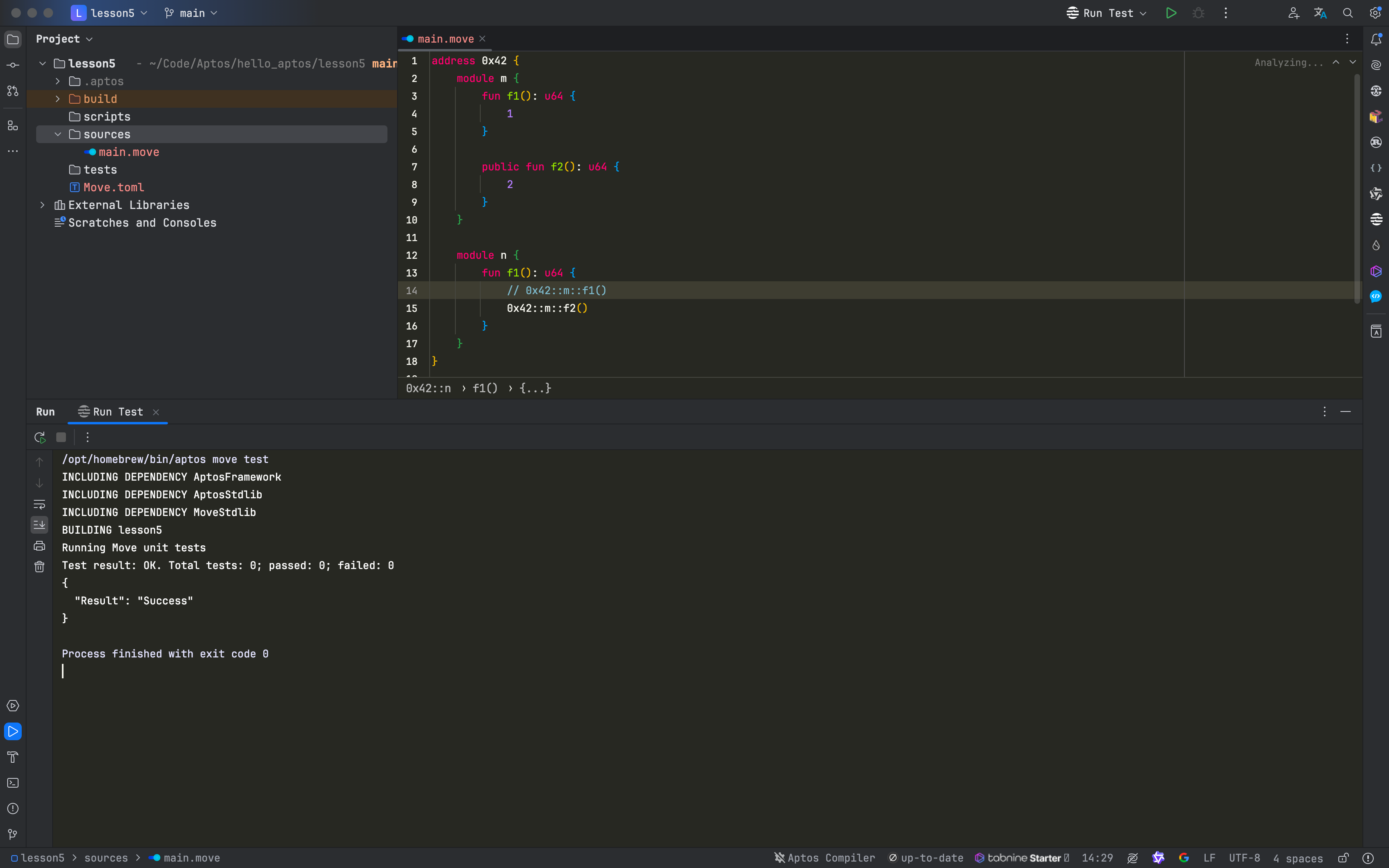Click the Translate icon in toolbar

[x=1320, y=12]
